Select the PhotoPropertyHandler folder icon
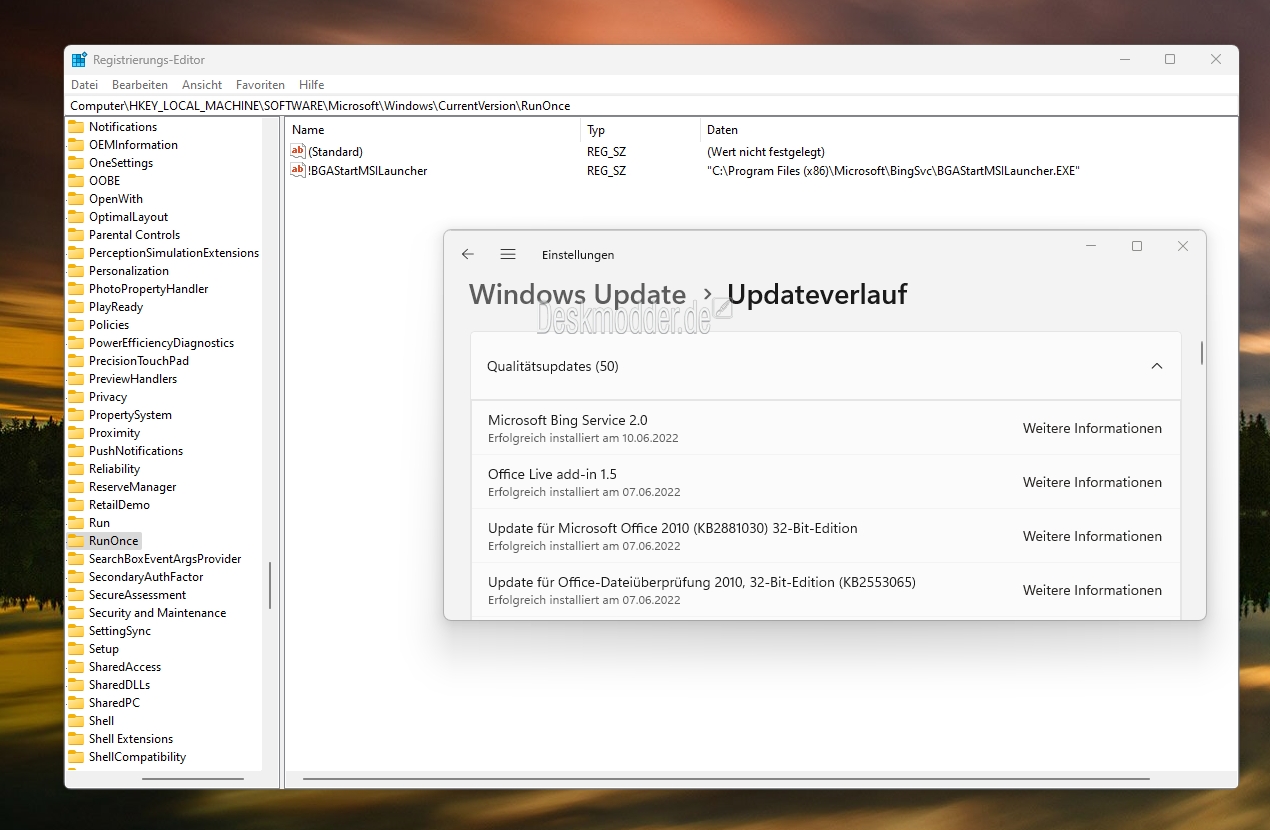Image resolution: width=1270 pixels, height=830 pixels. (76, 289)
